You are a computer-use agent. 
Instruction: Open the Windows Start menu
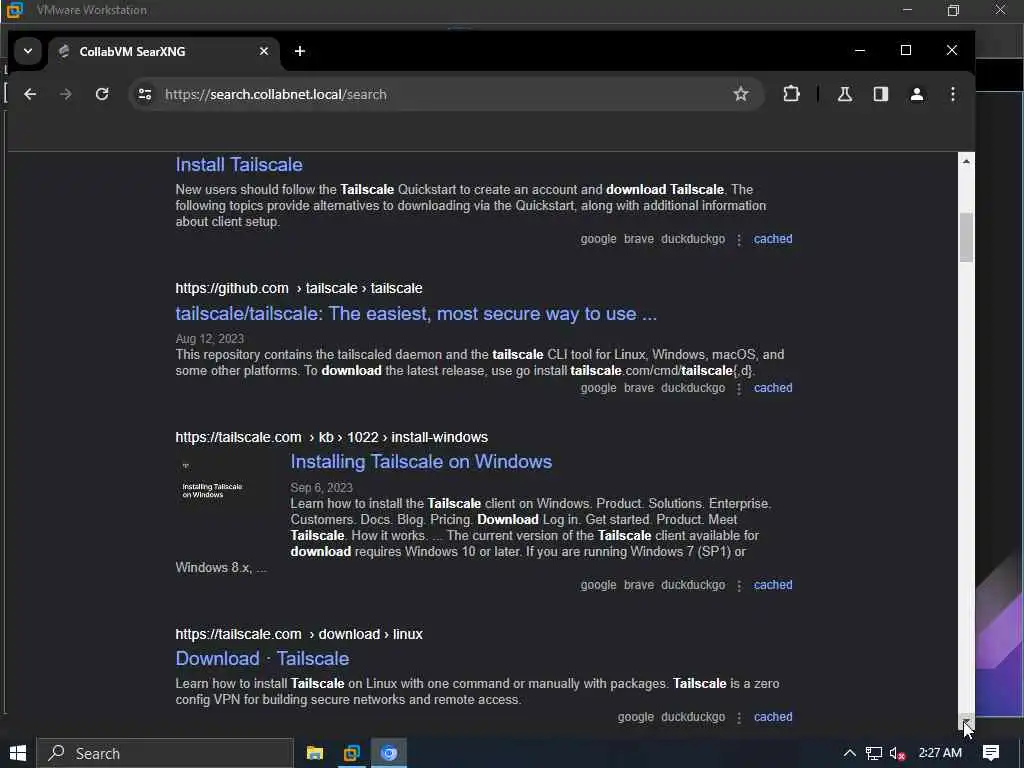(x=18, y=753)
